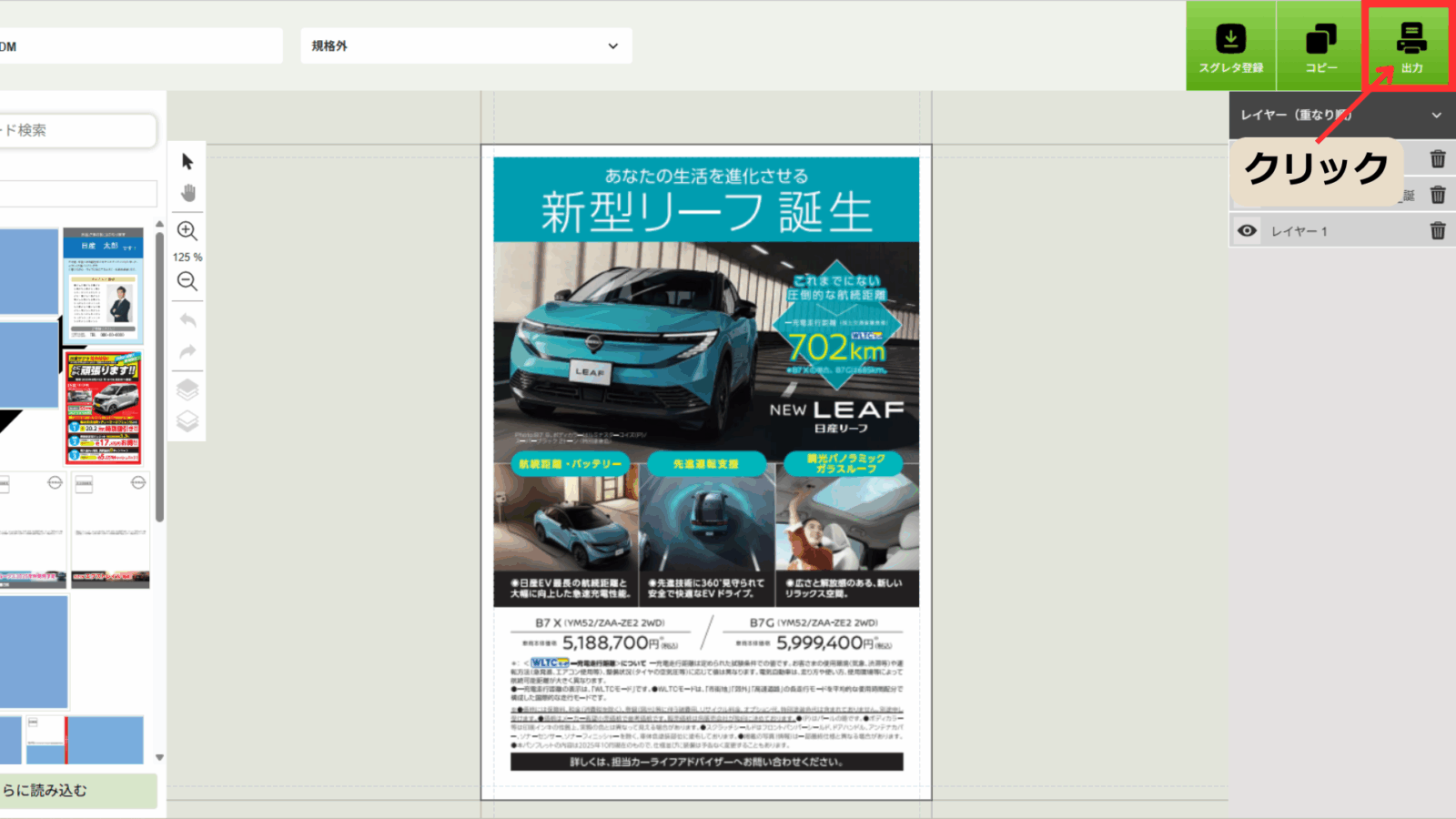Activate the hand pan tool
This screenshot has height=819, width=1456.
coord(187,193)
